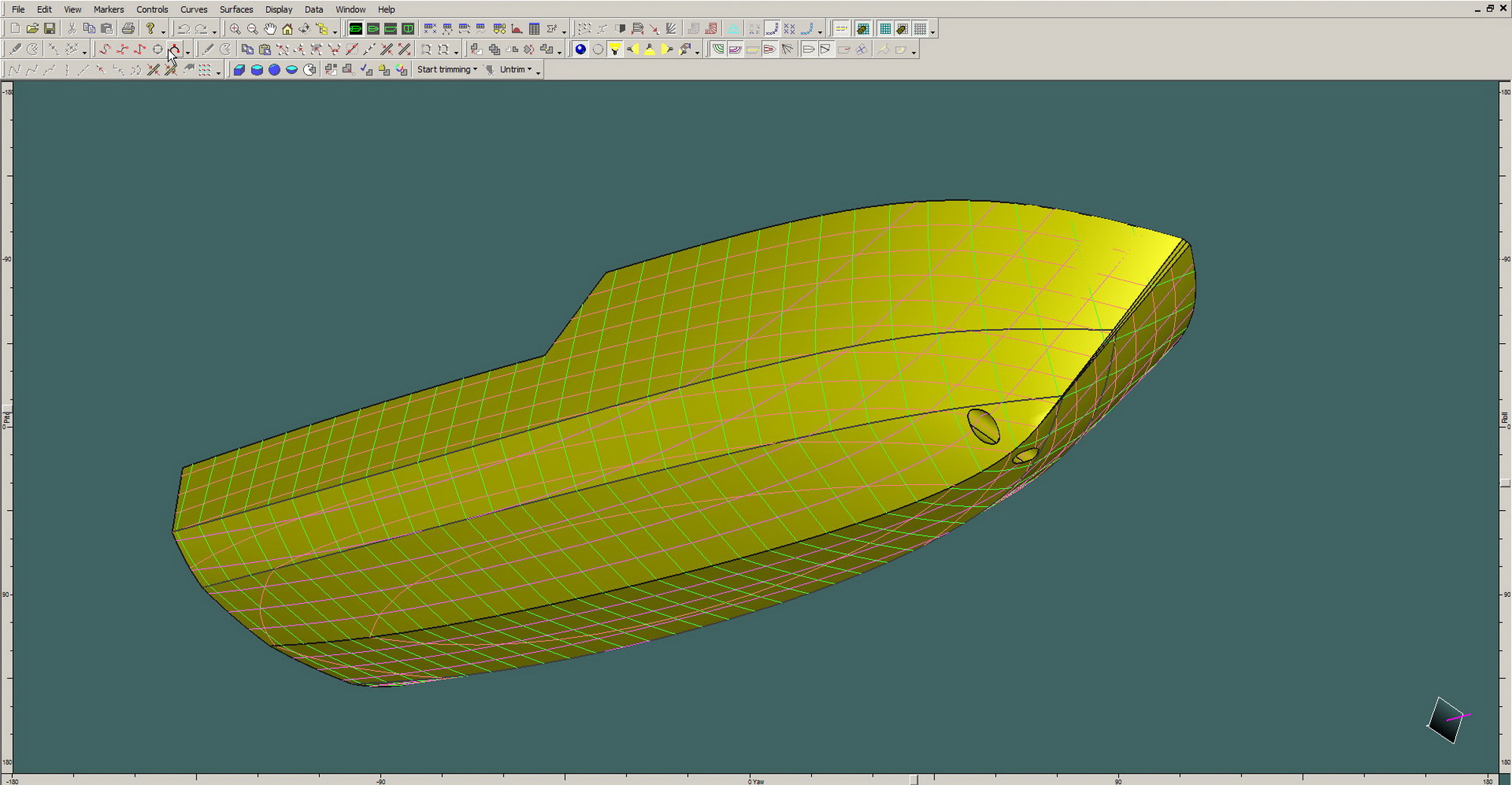This screenshot has width=1512, height=785.
Task: Select the arc curve tool under cursor
Action: [x=175, y=49]
